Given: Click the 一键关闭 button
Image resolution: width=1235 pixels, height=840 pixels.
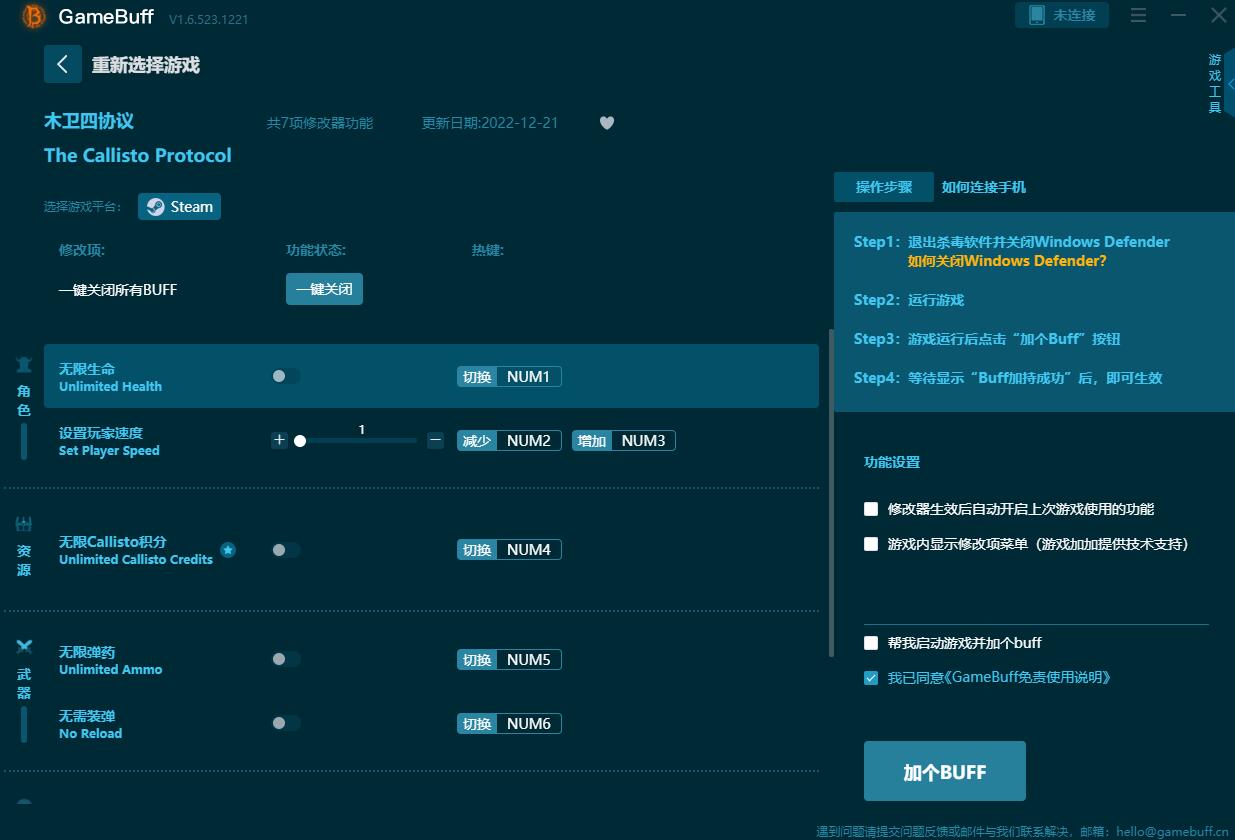Looking at the screenshot, I should [x=324, y=289].
